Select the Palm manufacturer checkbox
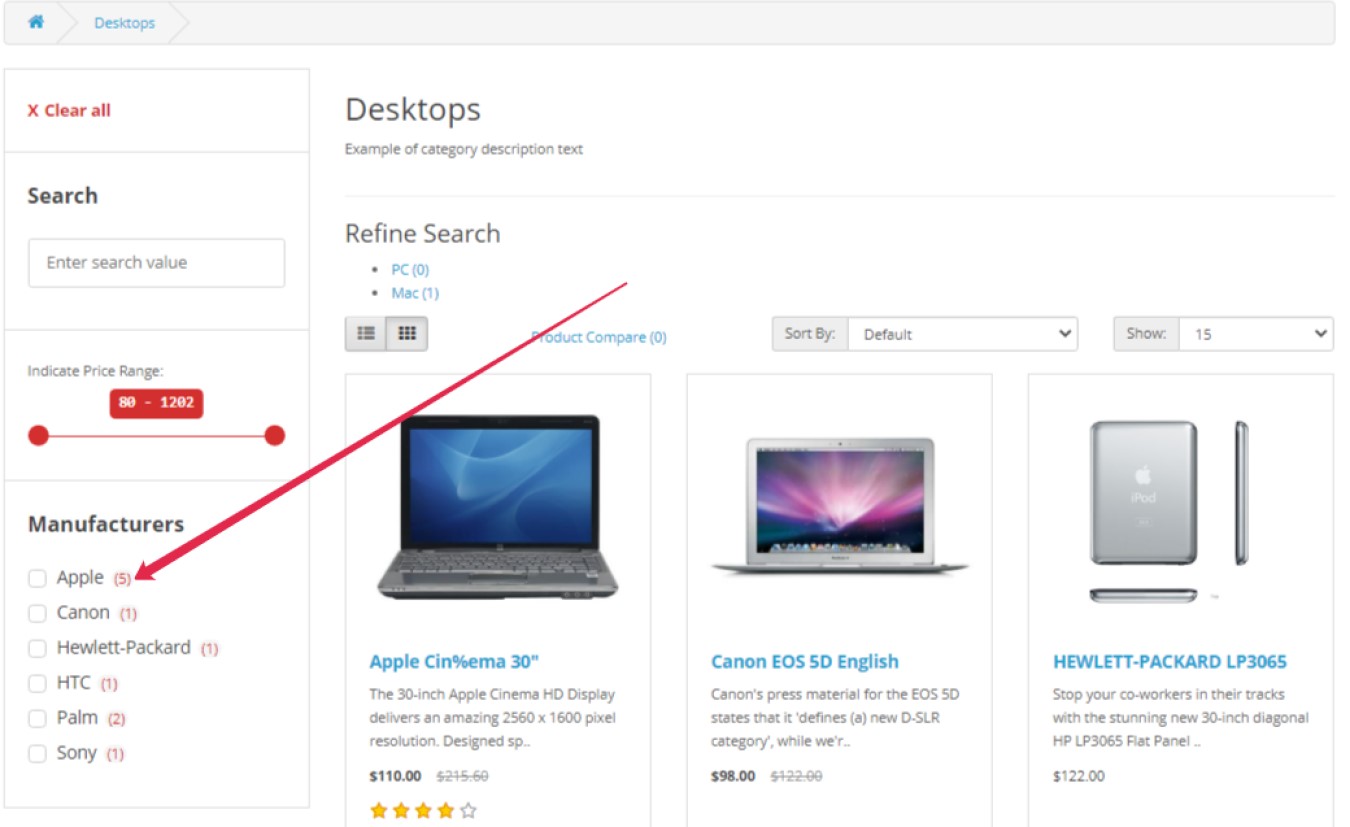Viewport: 1350px width, 827px height. (x=37, y=718)
